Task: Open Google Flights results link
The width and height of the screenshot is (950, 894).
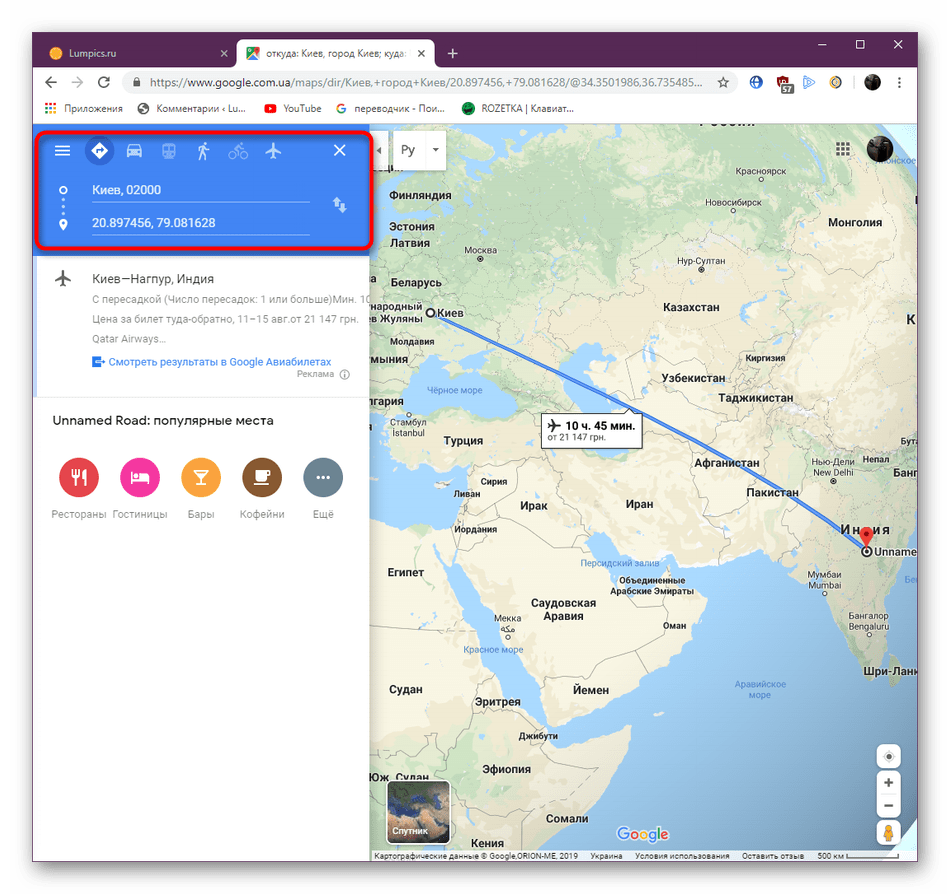Action: 219,362
